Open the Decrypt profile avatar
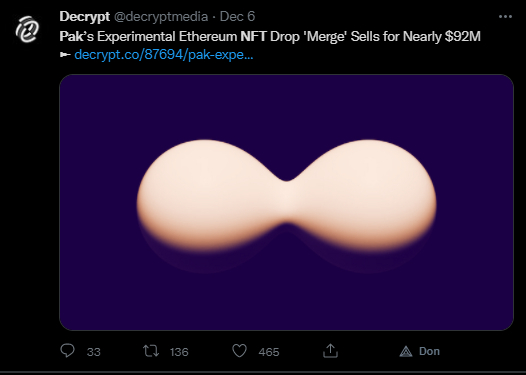 (27, 29)
